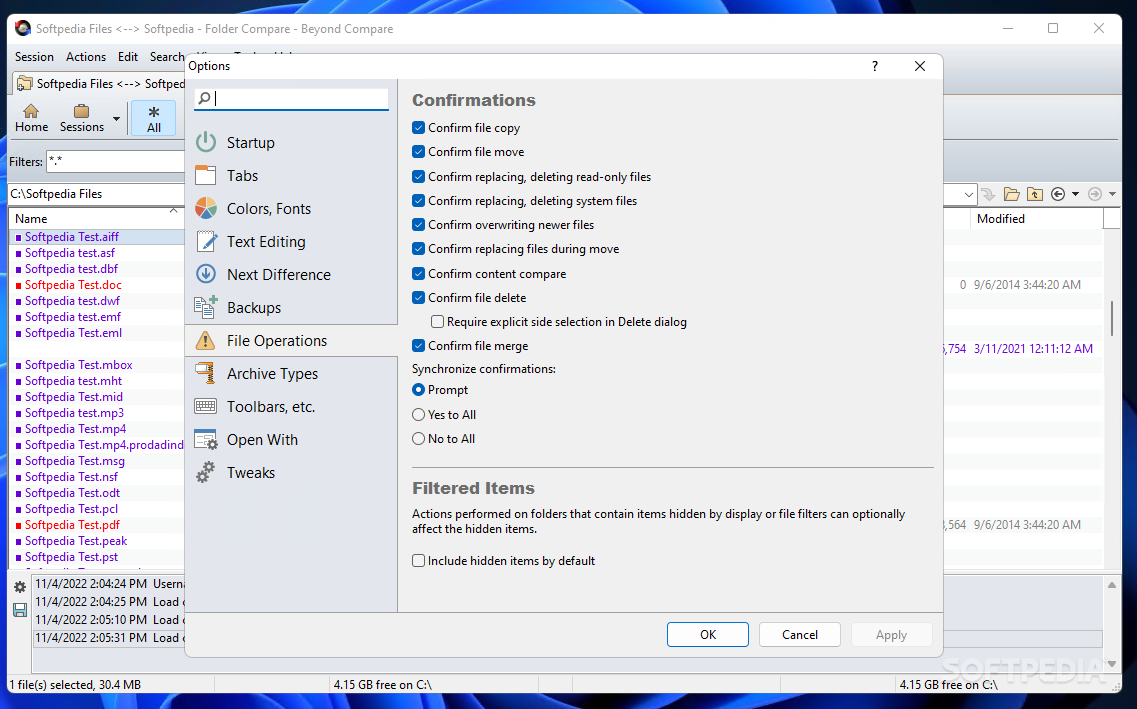Select the Prompt radio button
This screenshot has height=709, width=1137.
pos(418,390)
